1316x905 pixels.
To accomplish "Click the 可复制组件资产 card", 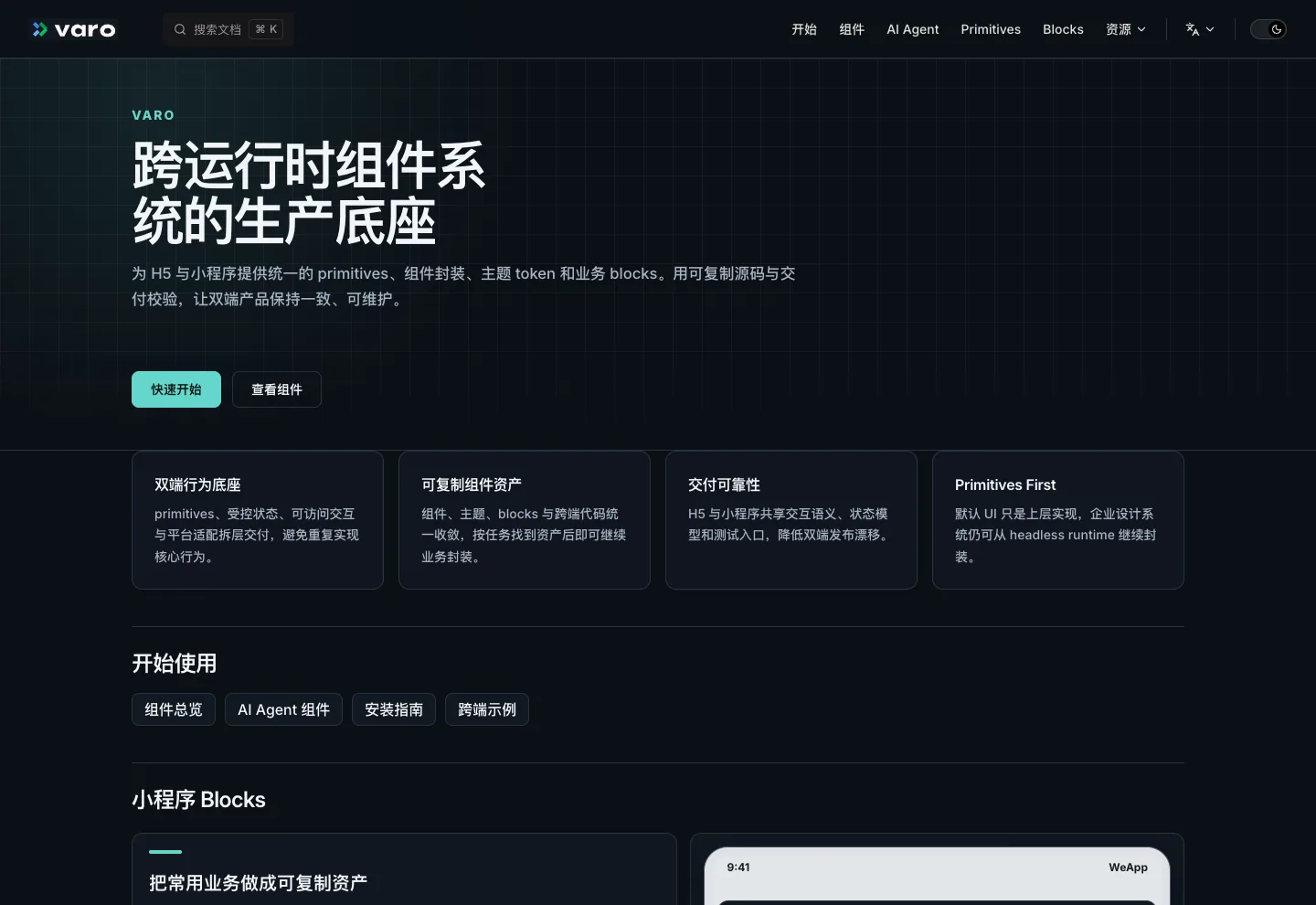I will [x=525, y=520].
